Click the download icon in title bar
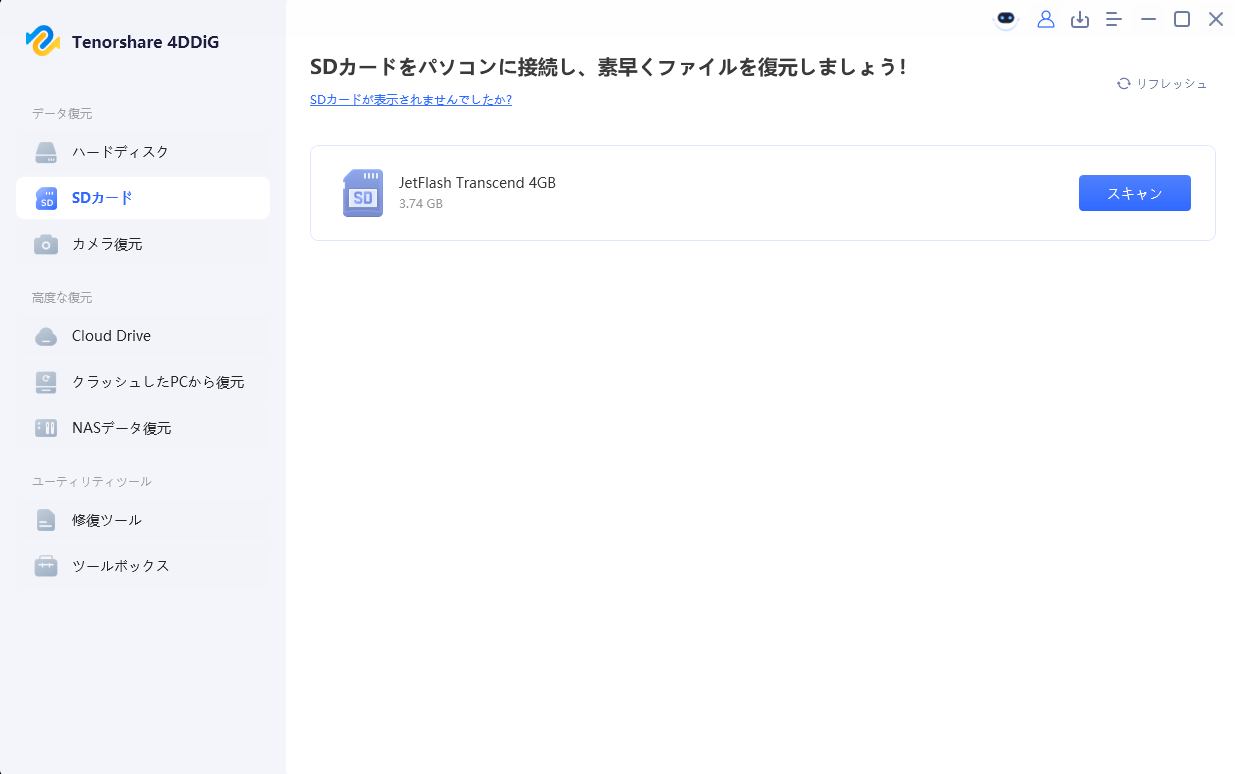Image resolution: width=1235 pixels, height=774 pixels. tap(1080, 19)
